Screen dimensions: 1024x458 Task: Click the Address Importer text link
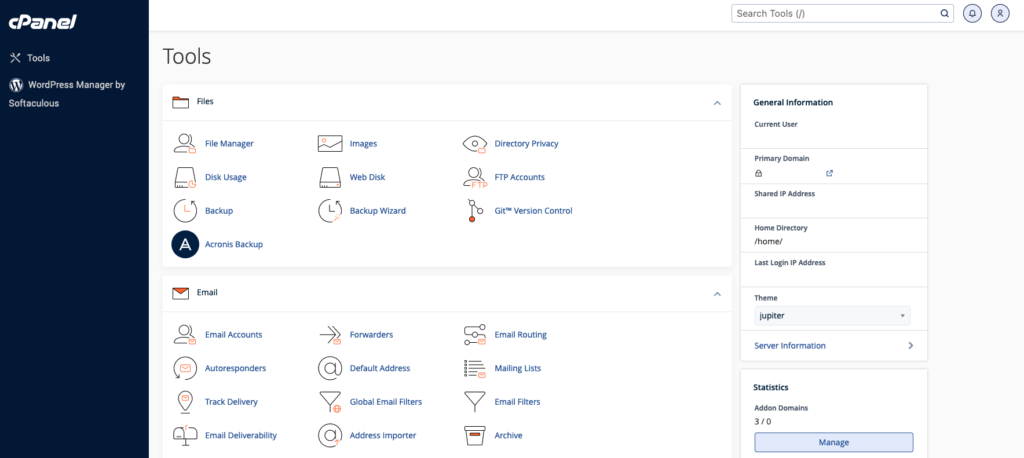click(383, 435)
